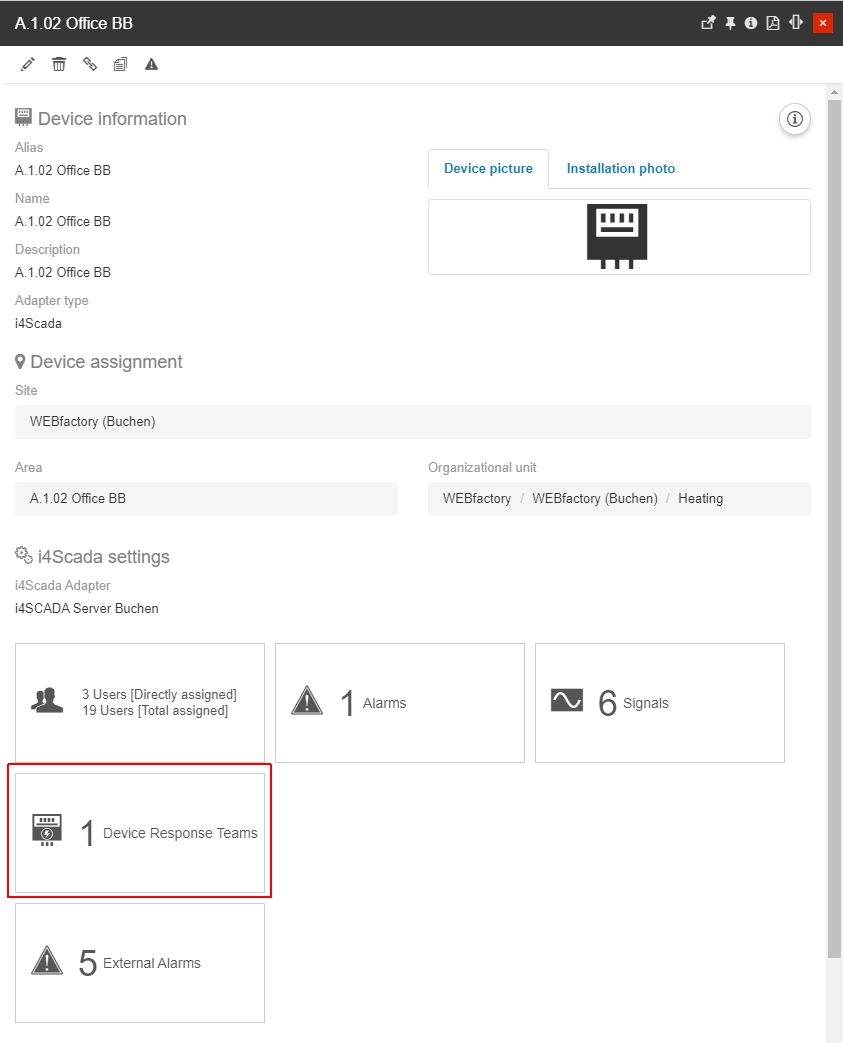Click the warning triangle icon in toolbar
The image size is (843, 1043).
coord(152,64)
